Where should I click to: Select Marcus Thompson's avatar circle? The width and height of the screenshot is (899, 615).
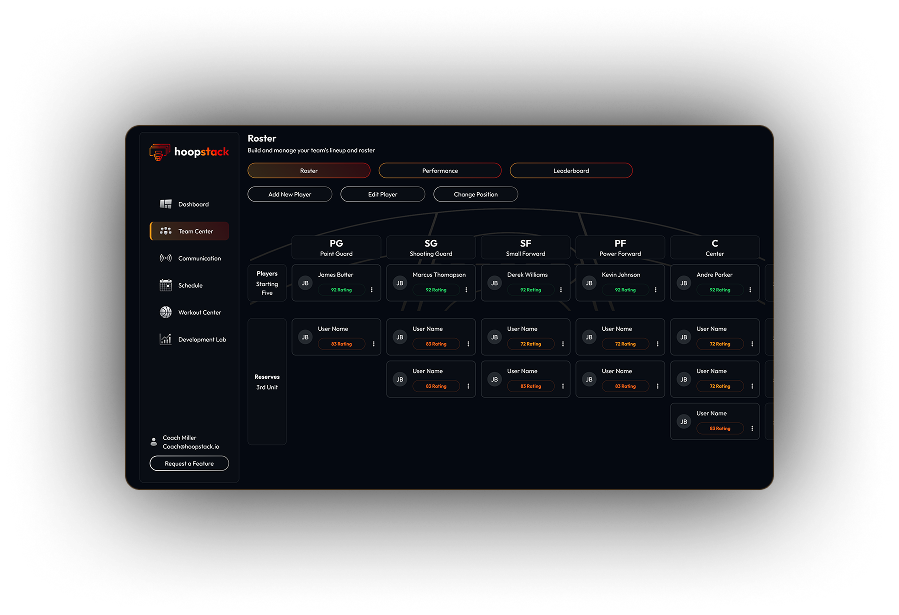[400, 283]
